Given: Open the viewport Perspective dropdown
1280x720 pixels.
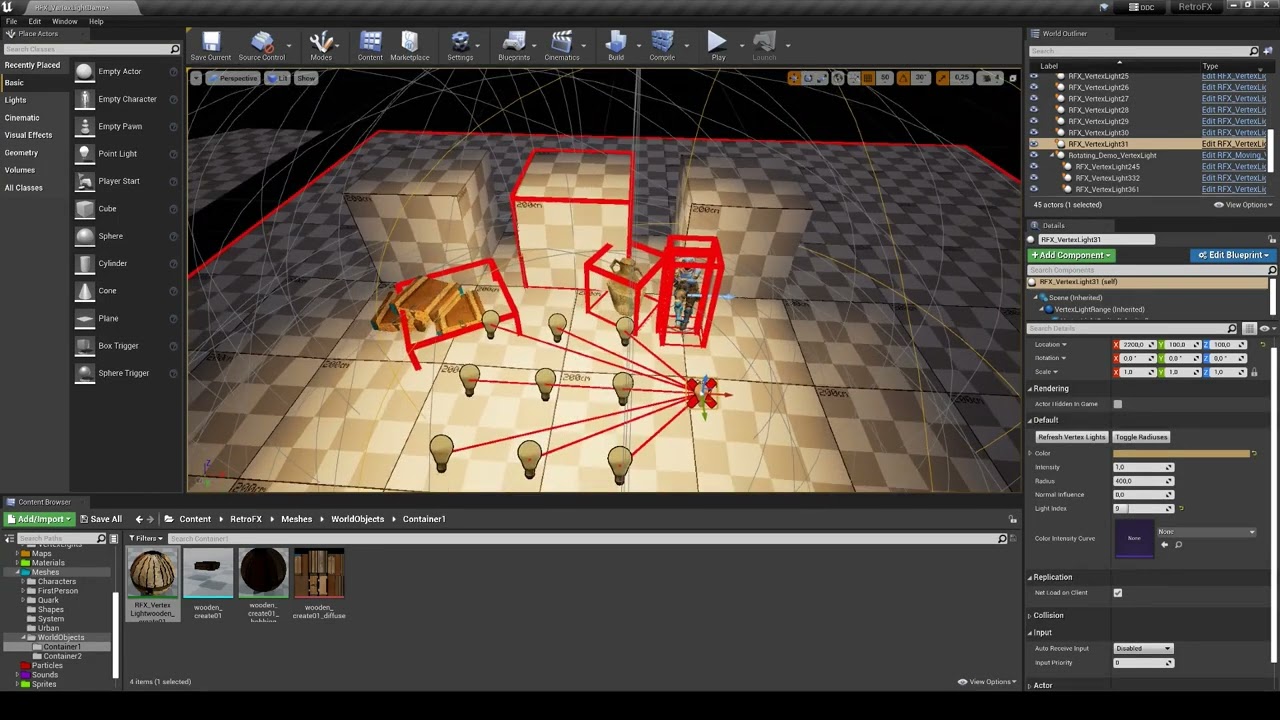Looking at the screenshot, I should point(233,78).
